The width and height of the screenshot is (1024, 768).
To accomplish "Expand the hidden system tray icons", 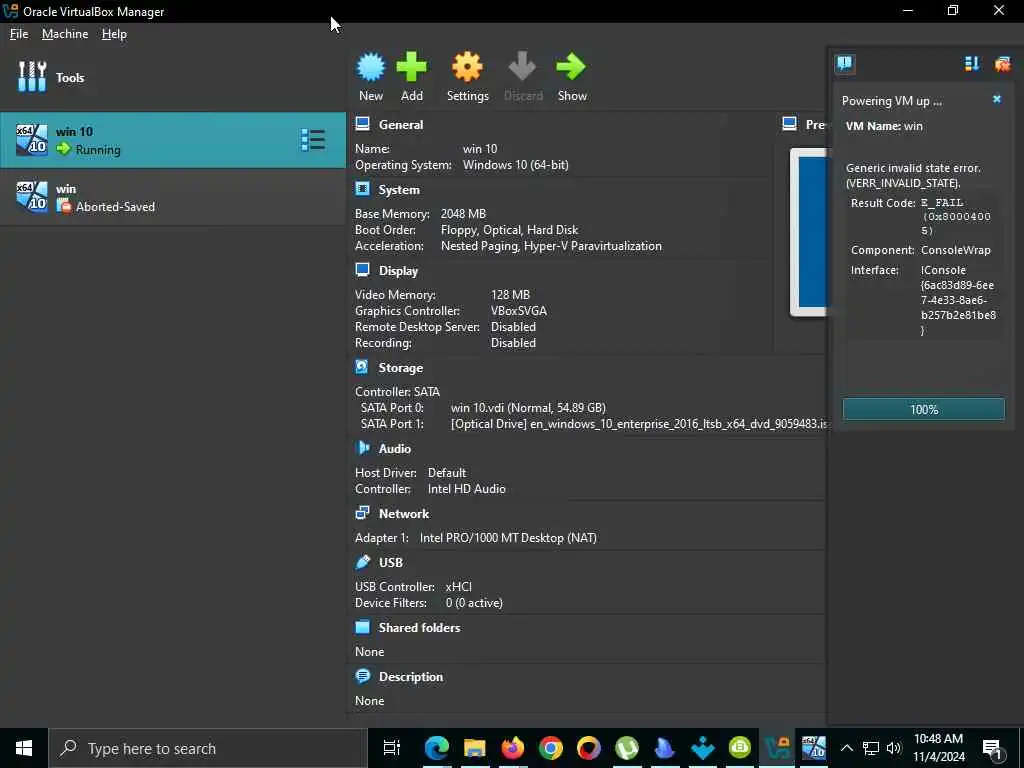I will coord(846,748).
